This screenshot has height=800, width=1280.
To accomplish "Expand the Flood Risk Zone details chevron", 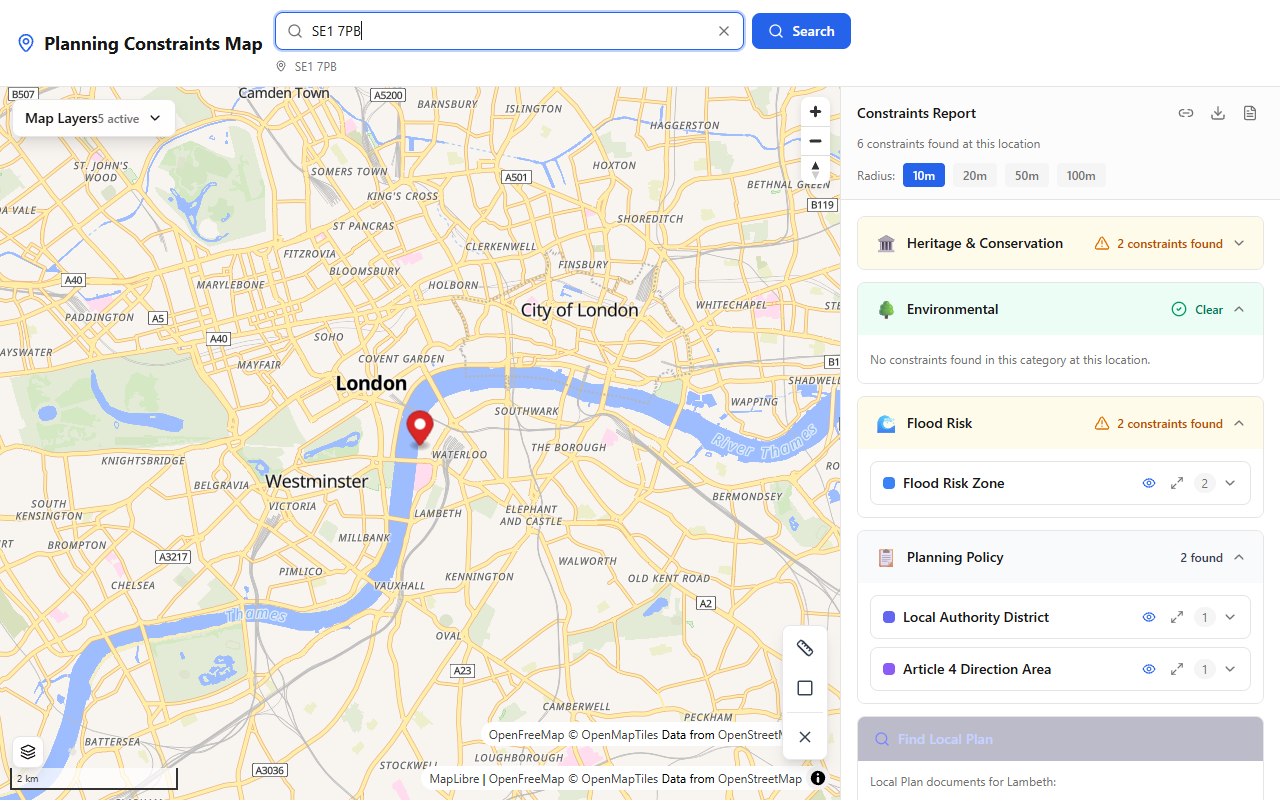I will point(1230,483).
